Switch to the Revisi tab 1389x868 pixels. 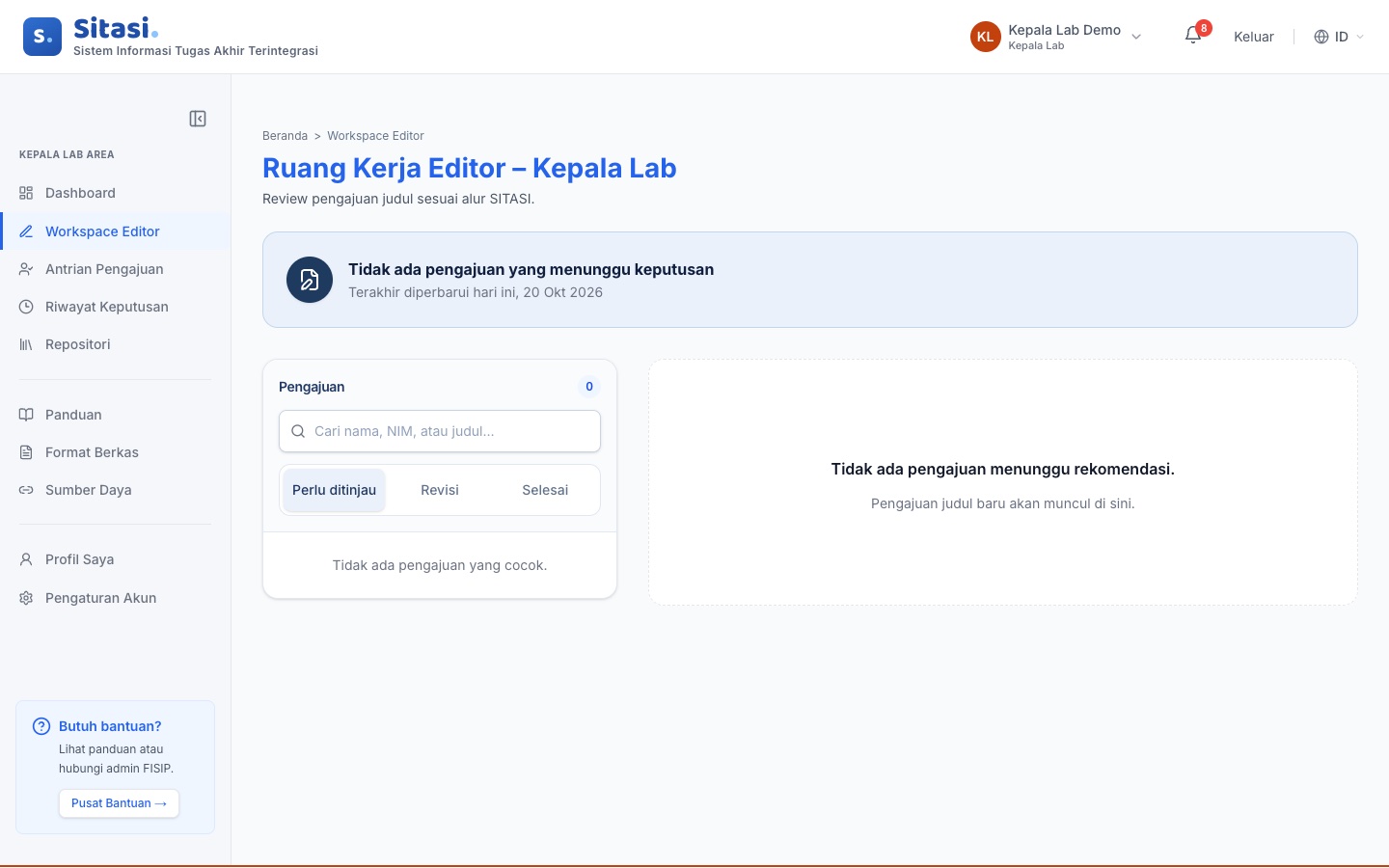[x=440, y=490]
